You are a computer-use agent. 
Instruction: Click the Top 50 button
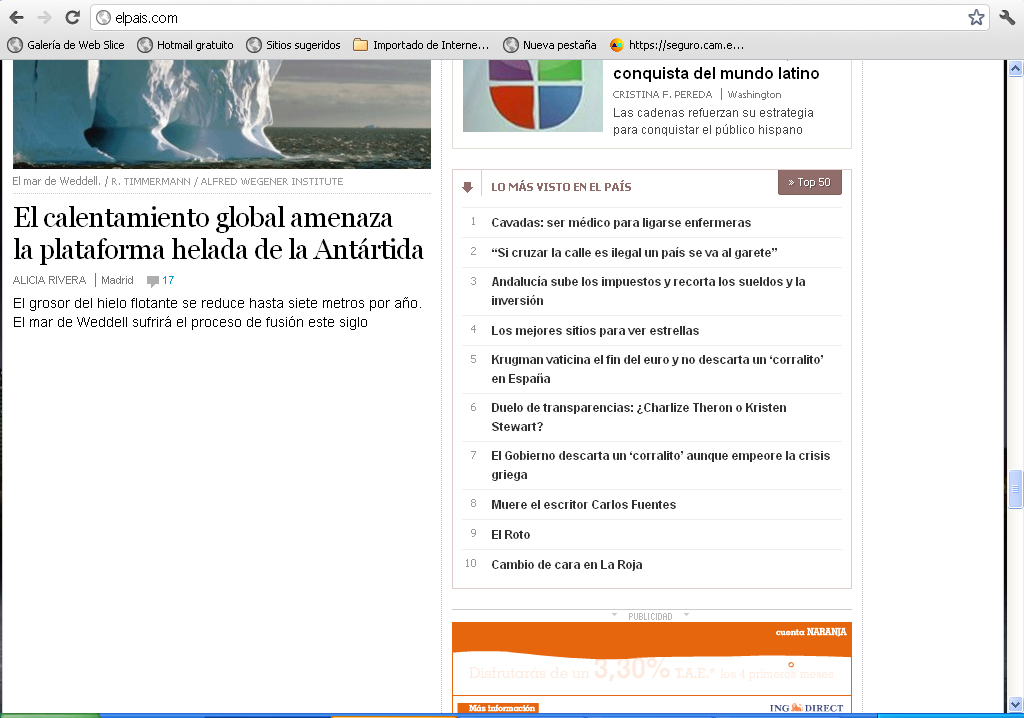(x=809, y=182)
